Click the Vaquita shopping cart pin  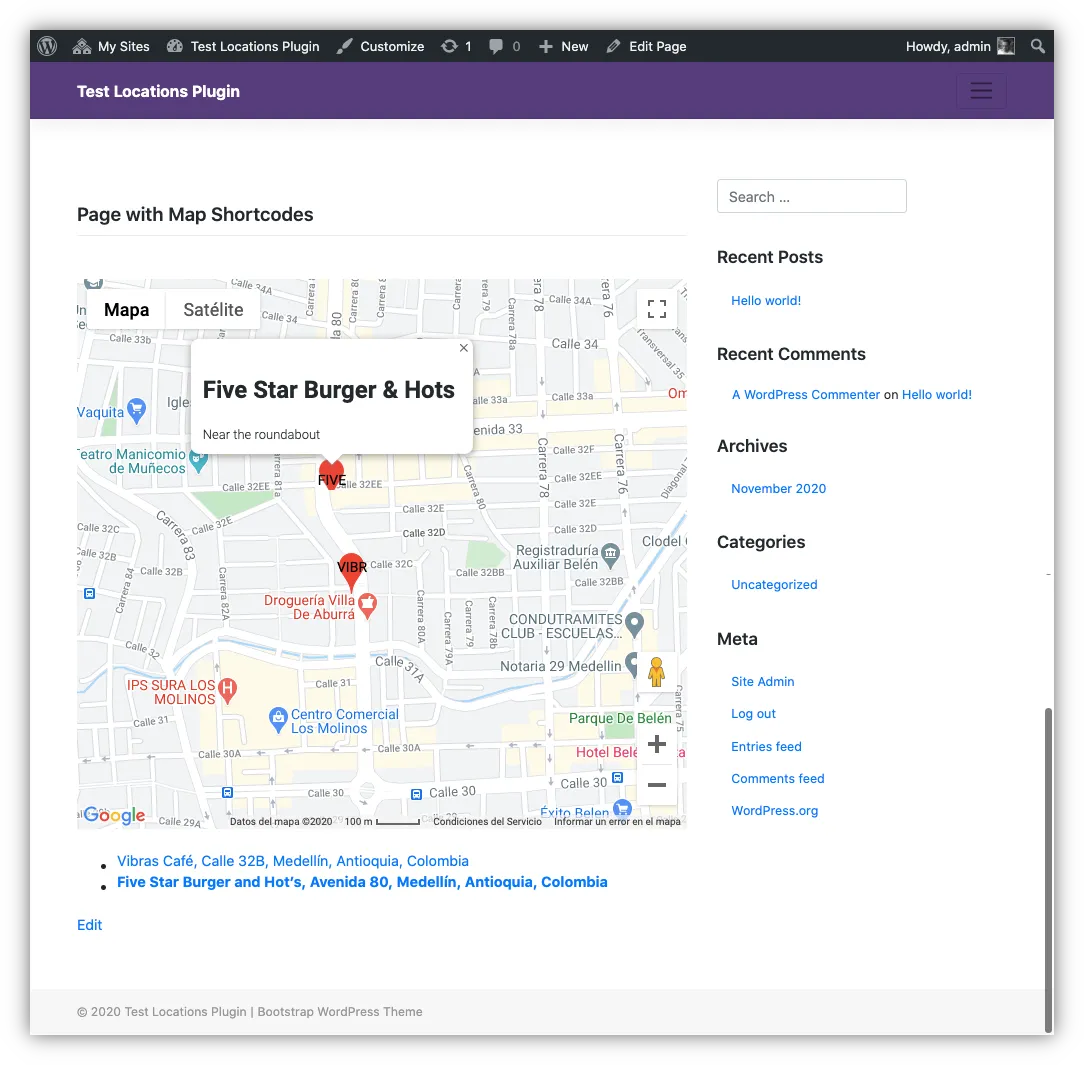(x=137, y=410)
